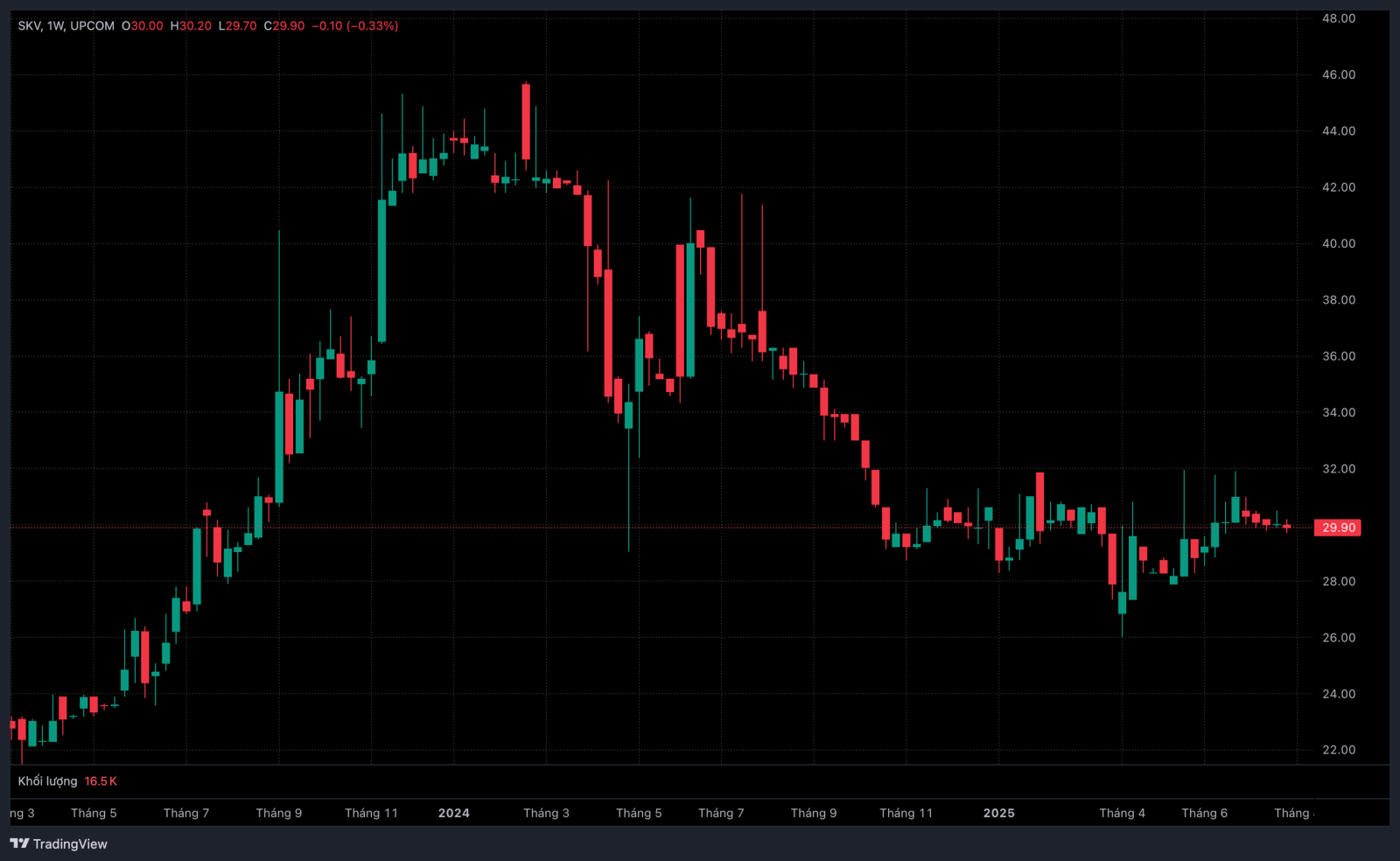Click the 36.00 price scale label
Screen dimensions: 1400x861
click(x=1339, y=356)
